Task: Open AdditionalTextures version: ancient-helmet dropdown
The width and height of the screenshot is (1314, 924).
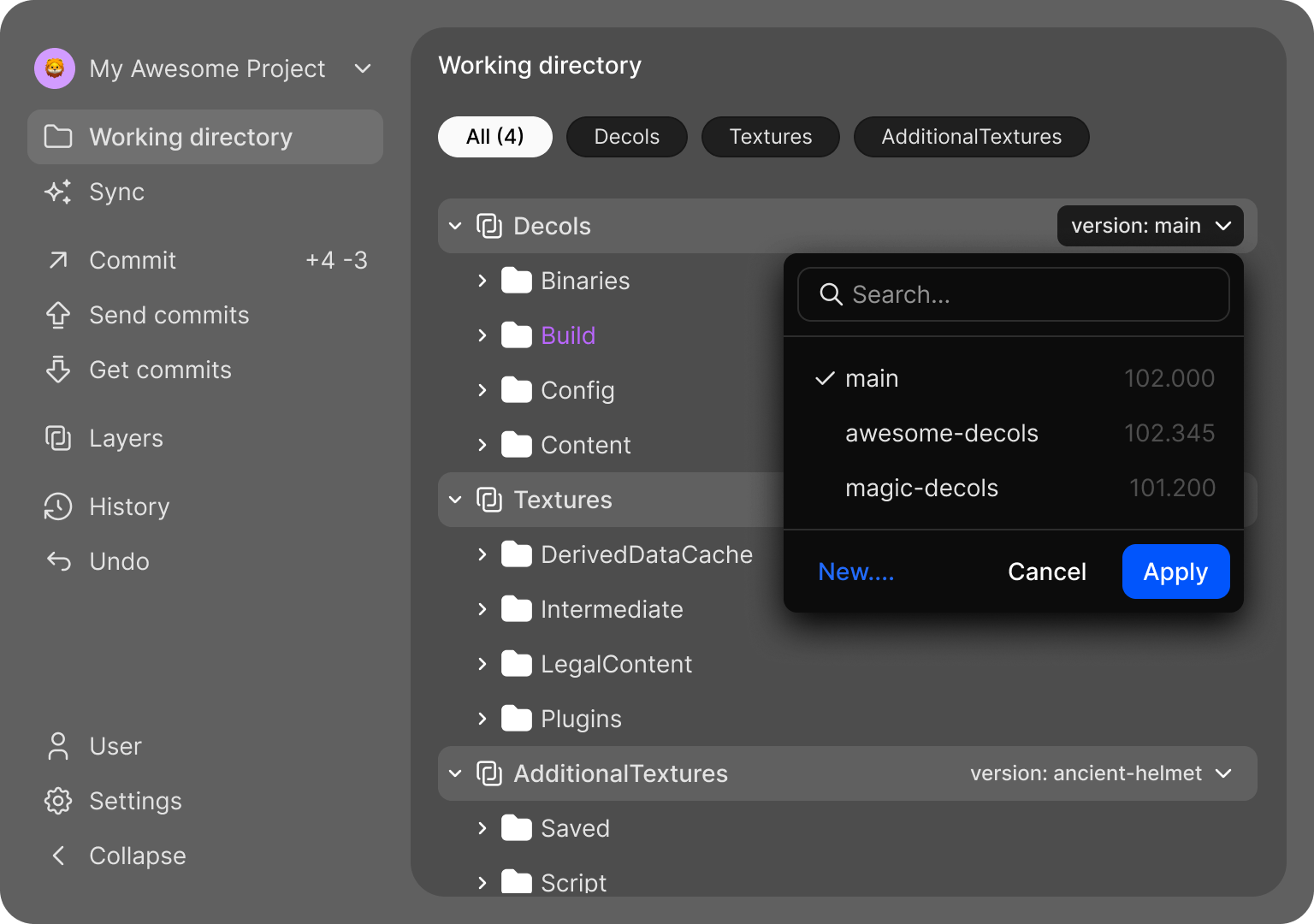Action: 1100,773
